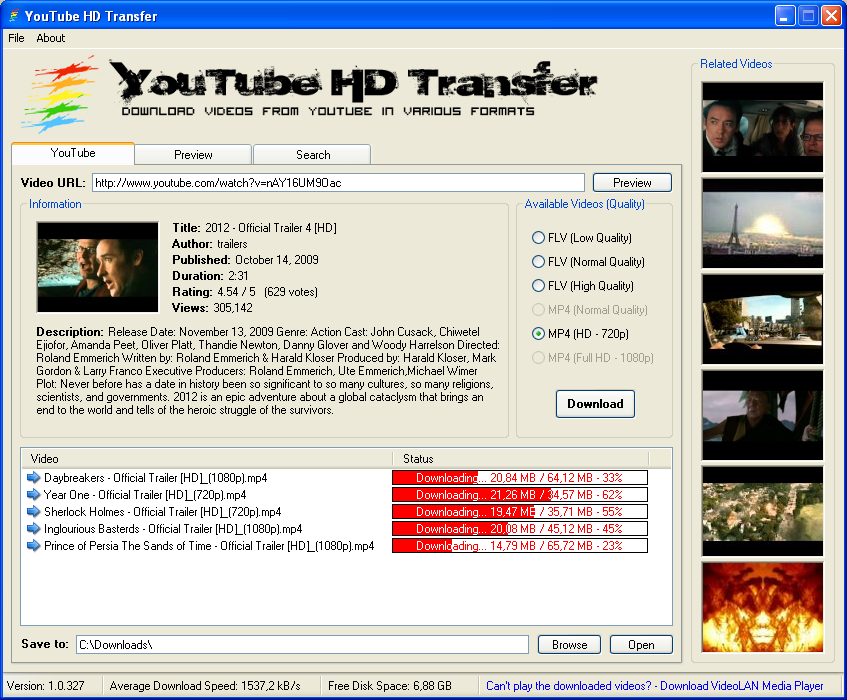Click the duration value '2:31'
The width and height of the screenshot is (847, 700).
point(238,275)
